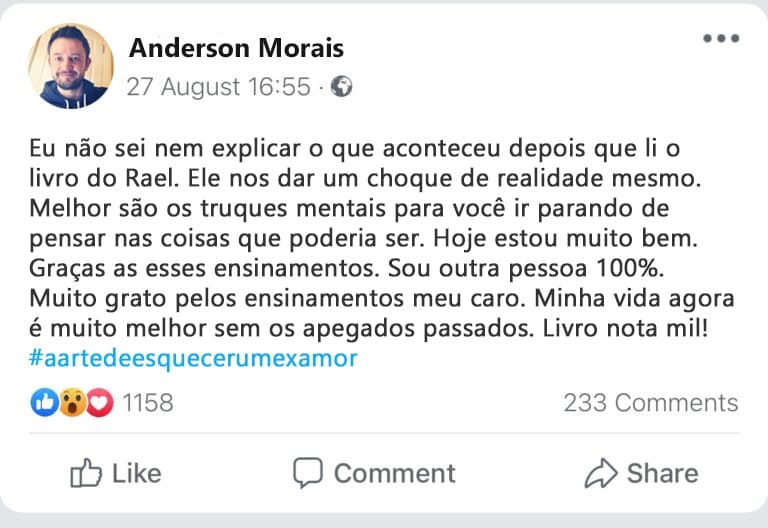
Task: Open the #aartedeesquecerumexamor hashtag link
Action: [x=194, y=359]
